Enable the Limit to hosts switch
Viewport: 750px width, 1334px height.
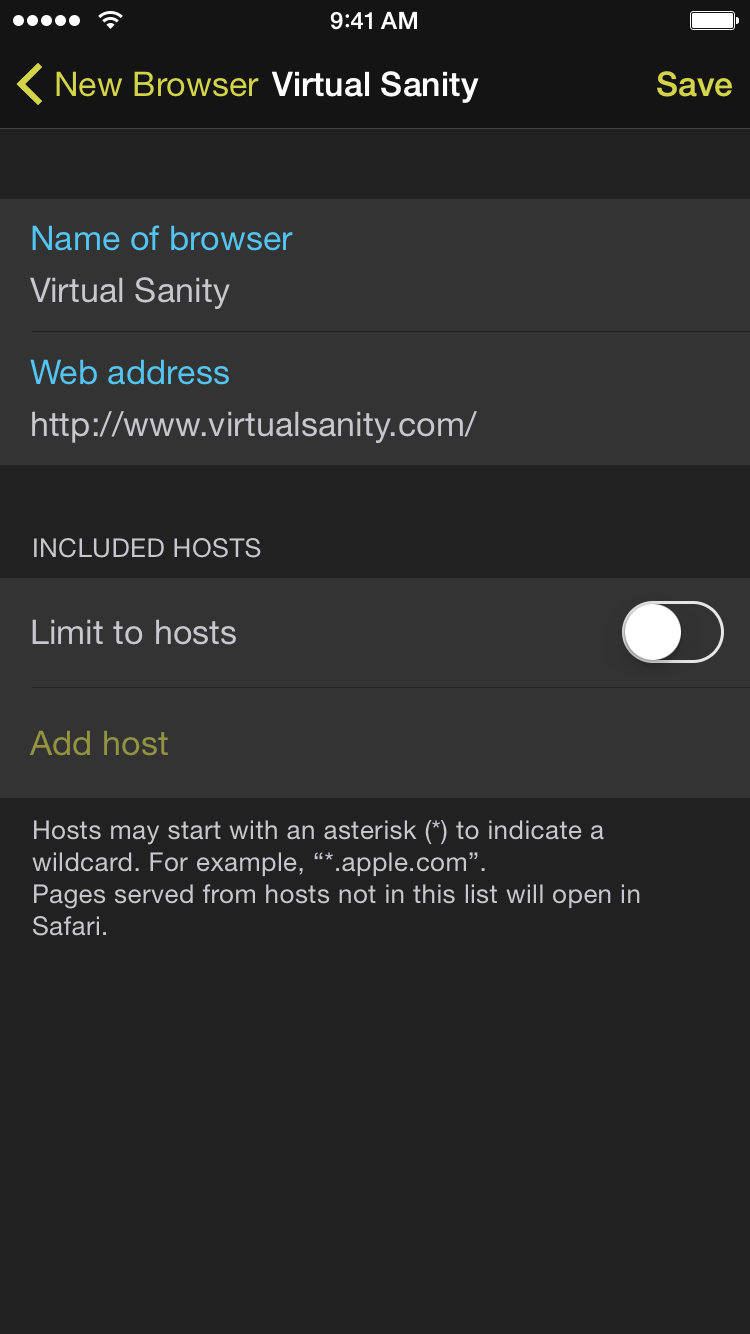673,632
